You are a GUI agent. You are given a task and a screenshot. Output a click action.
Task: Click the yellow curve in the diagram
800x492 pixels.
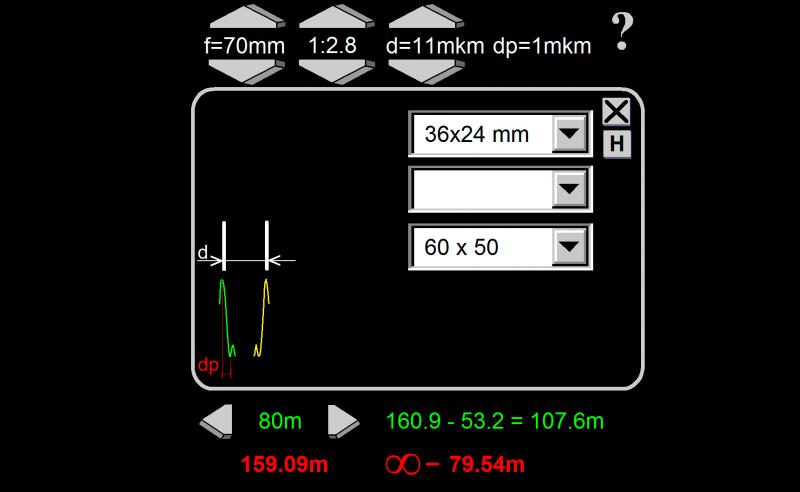point(262,317)
